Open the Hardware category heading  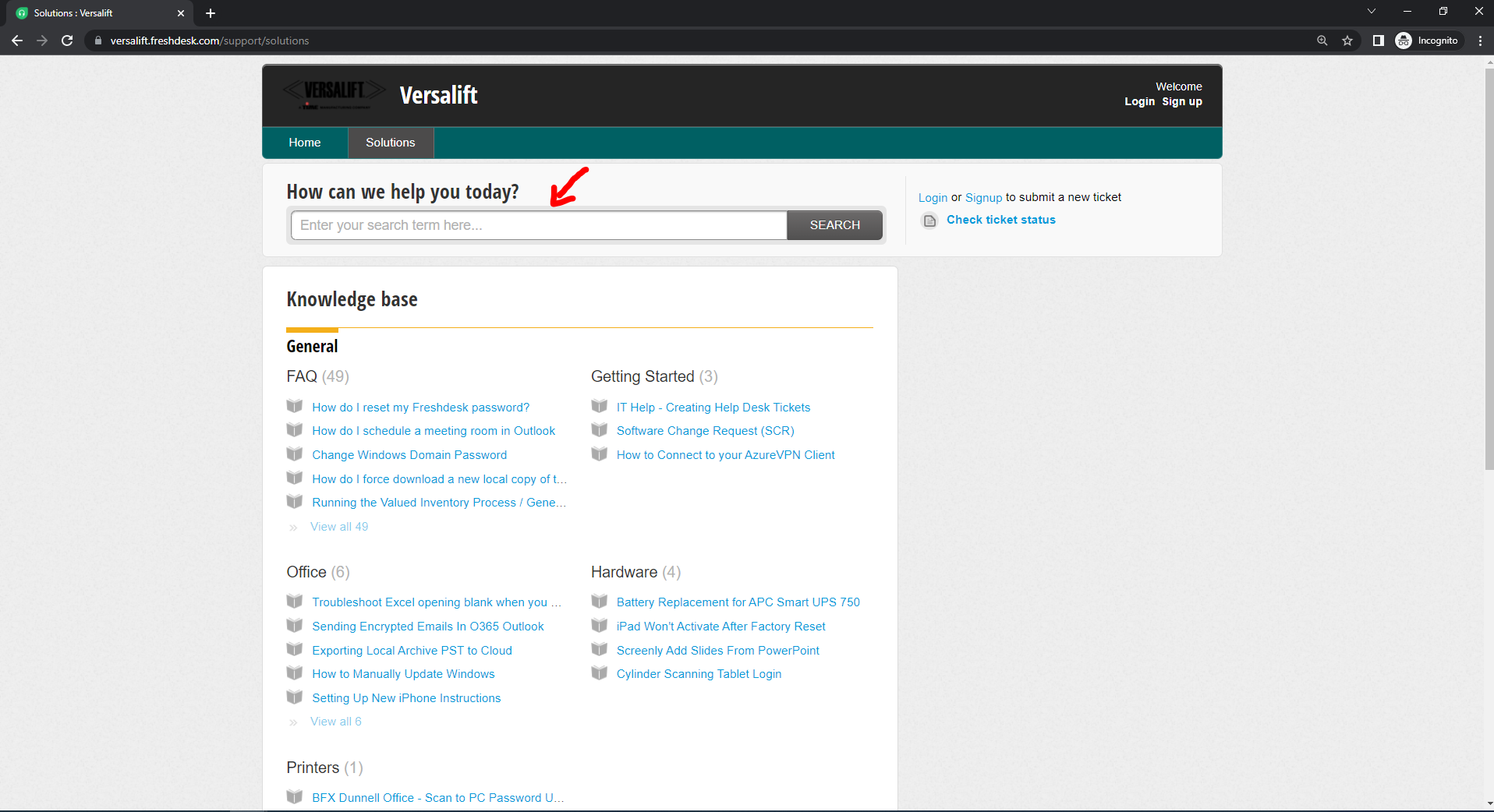coord(625,572)
